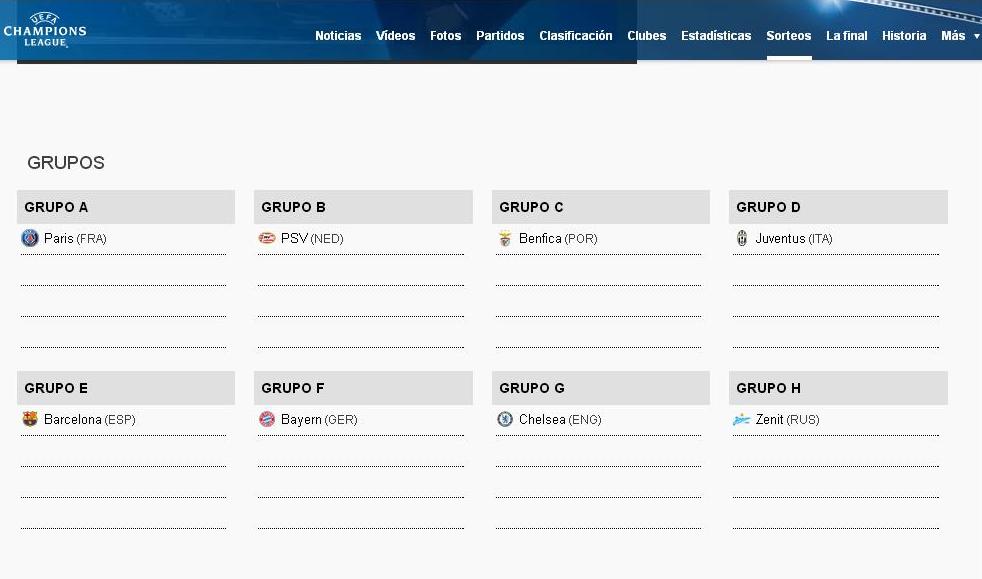Click the Chelsea club crest icon
Viewport: 982px width, 579px height.
pyautogui.click(x=505, y=419)
